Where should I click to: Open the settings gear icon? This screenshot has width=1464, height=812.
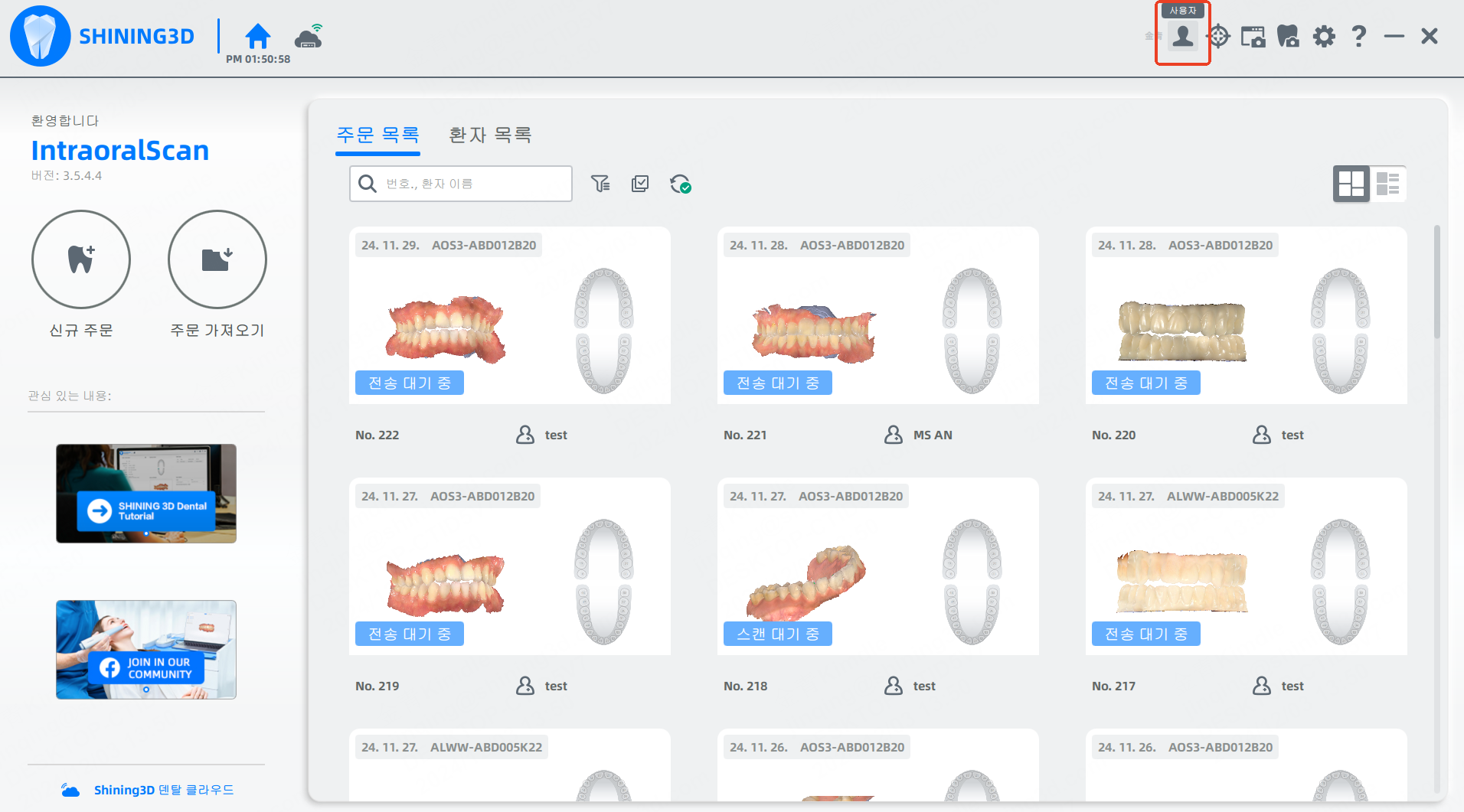click(x=1324, y=36)
